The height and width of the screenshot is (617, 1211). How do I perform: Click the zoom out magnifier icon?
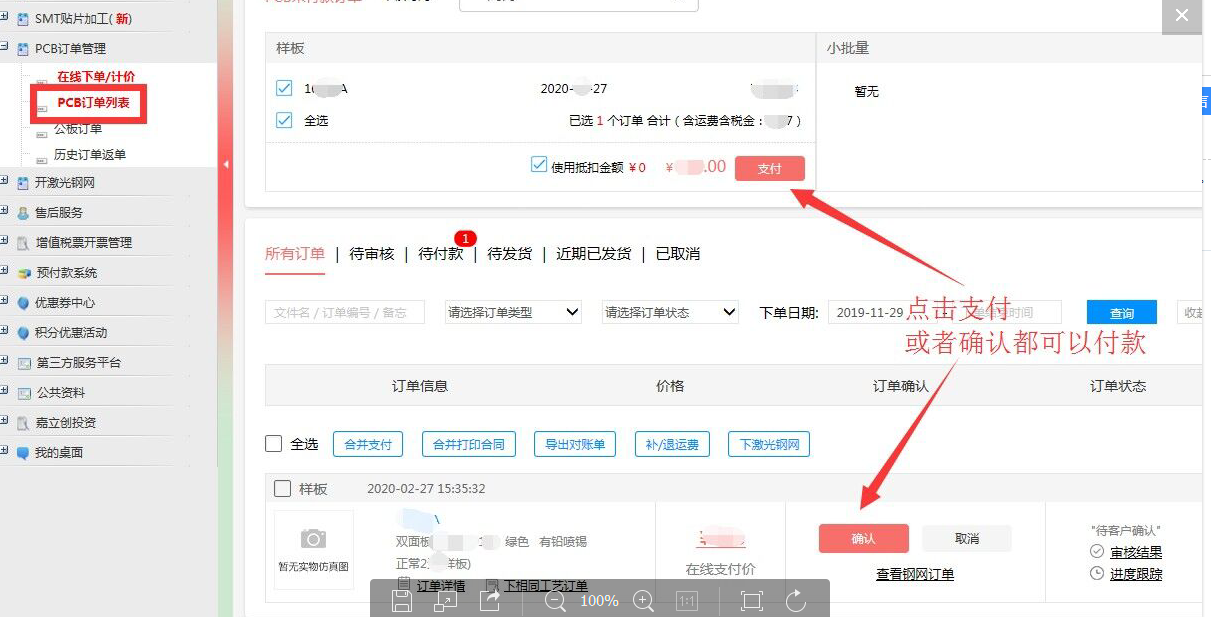point(555,600)
